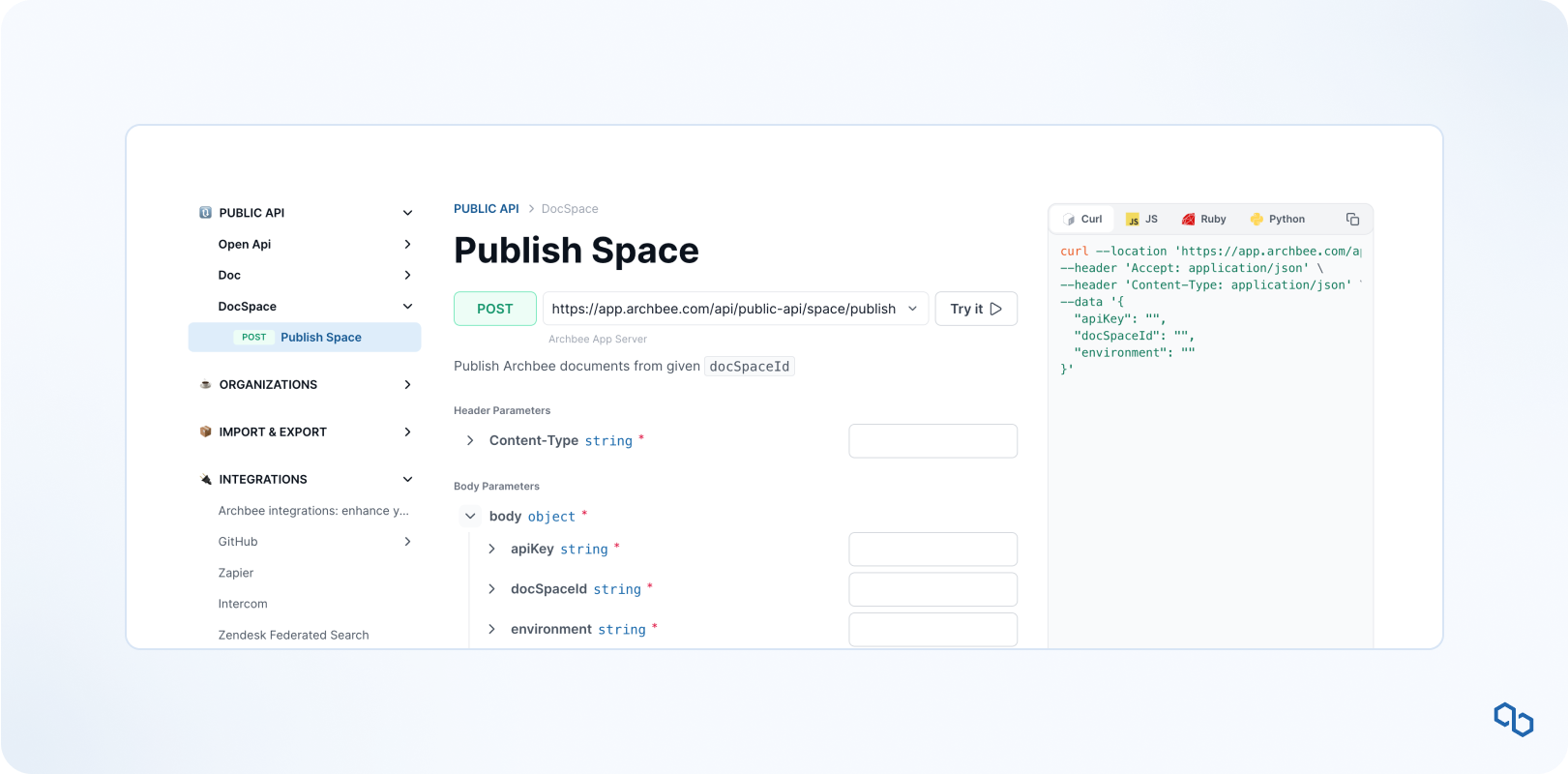
Task: Click the Content-Type input field
Action: click(x=933, y=441)
